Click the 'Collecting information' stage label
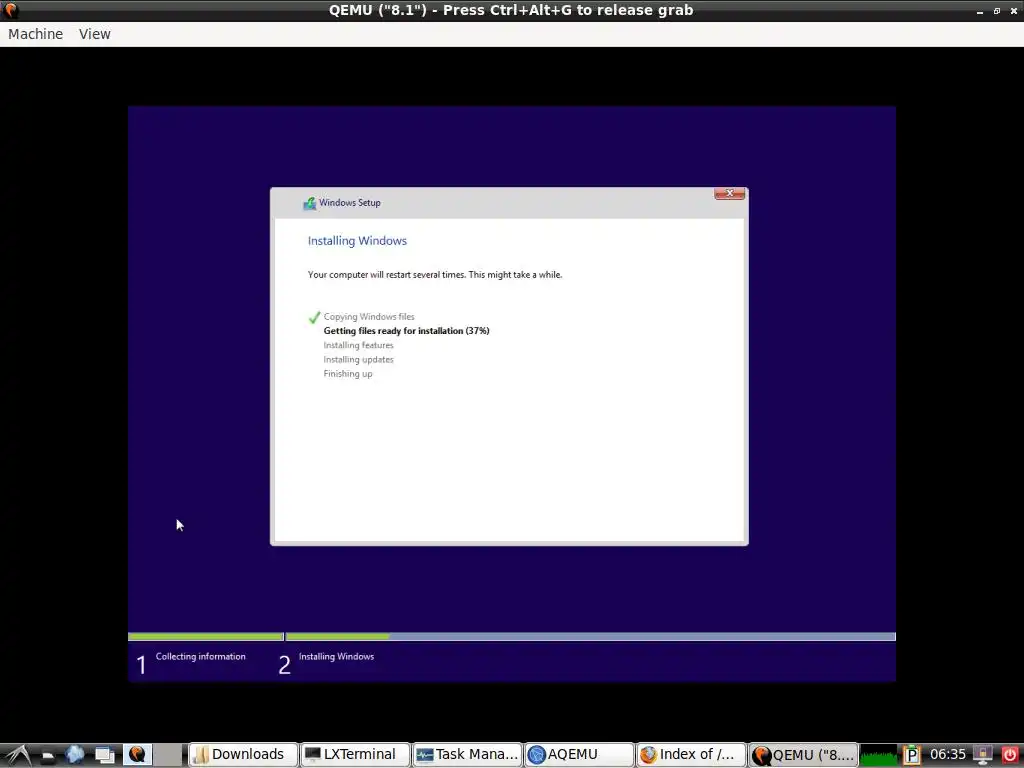The image size is (1024, 768). pyautogui.click(x=200, y=657)
